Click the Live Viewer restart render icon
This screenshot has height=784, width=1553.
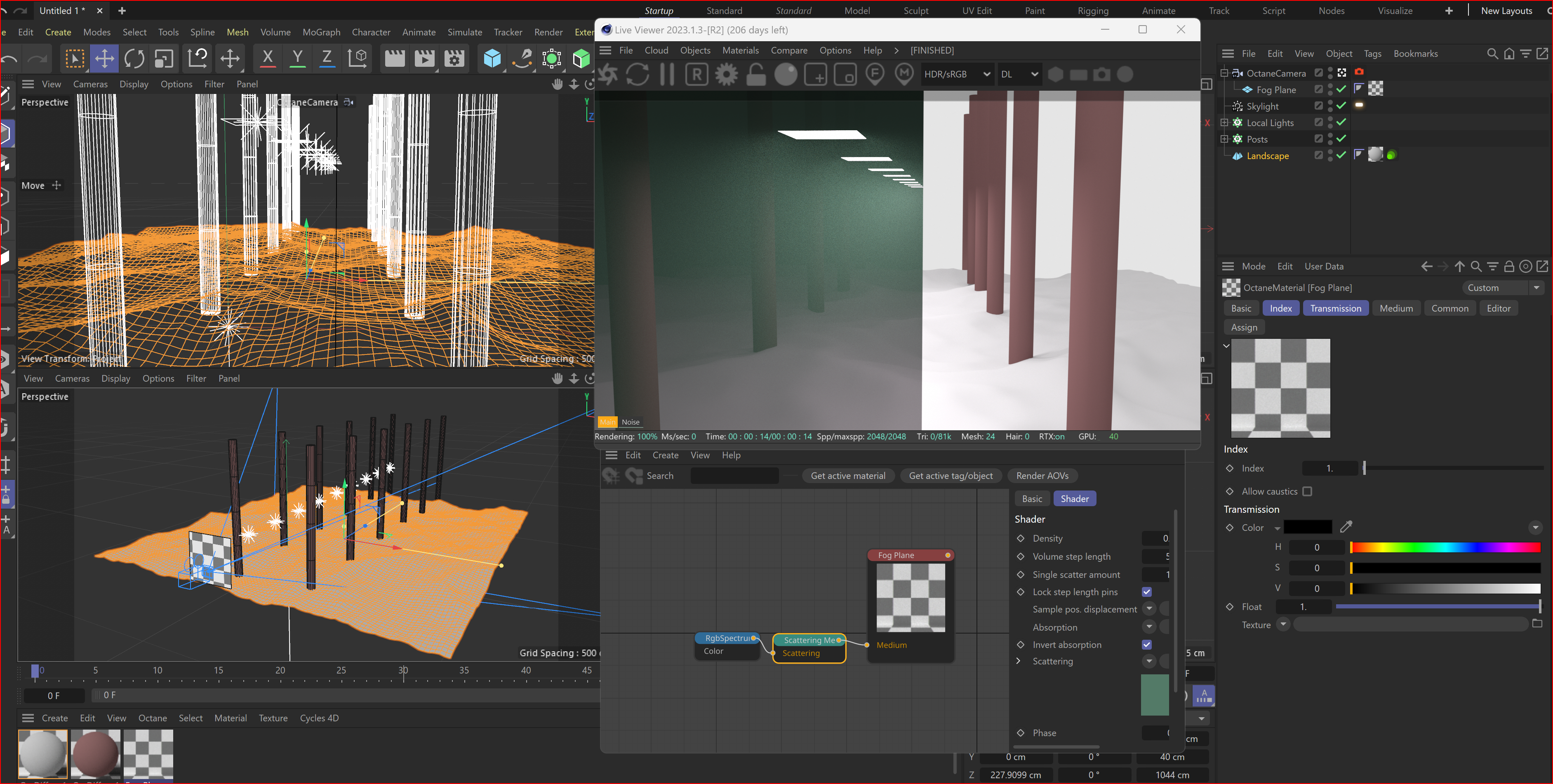pyautogui.click(x=637, y=75)
